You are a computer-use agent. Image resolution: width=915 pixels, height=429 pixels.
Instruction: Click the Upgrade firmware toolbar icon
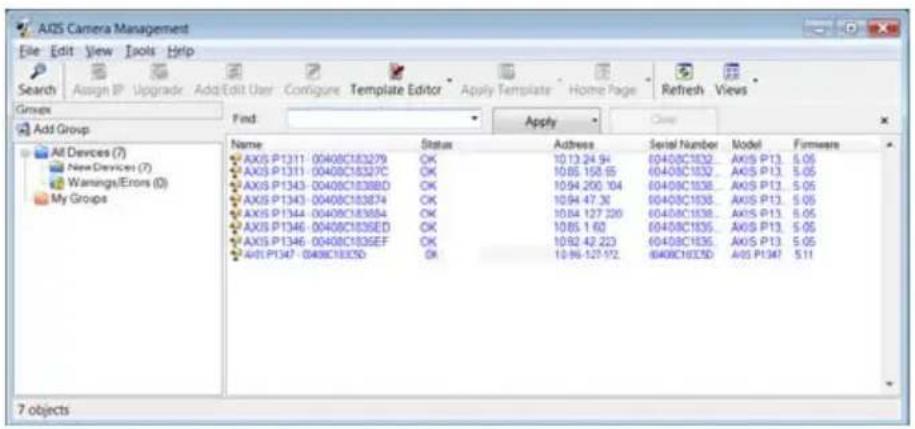click(158, 71)
